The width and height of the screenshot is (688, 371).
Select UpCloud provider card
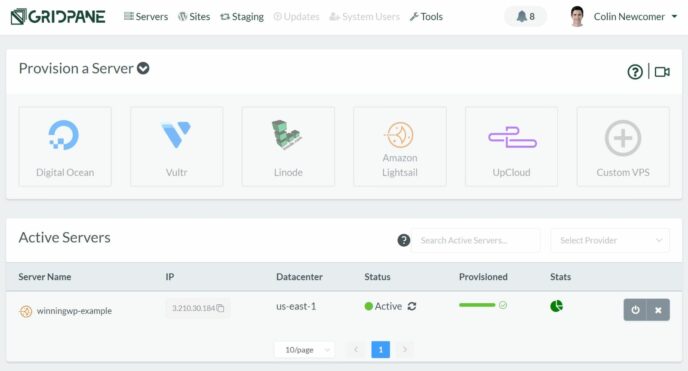click(512, 146)
